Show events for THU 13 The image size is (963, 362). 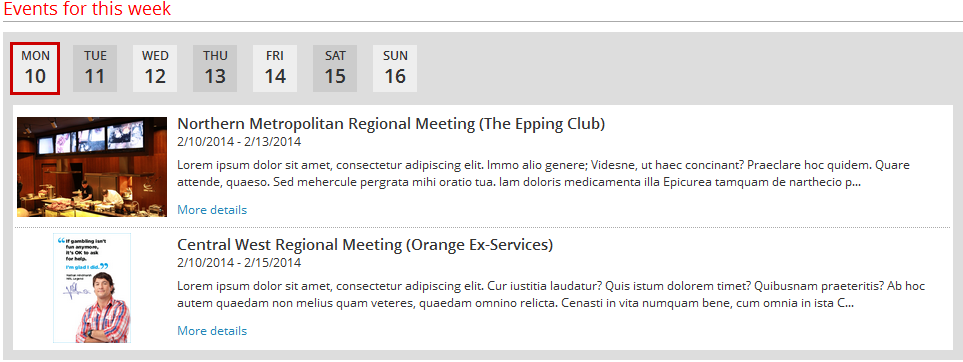coord(215,68)
